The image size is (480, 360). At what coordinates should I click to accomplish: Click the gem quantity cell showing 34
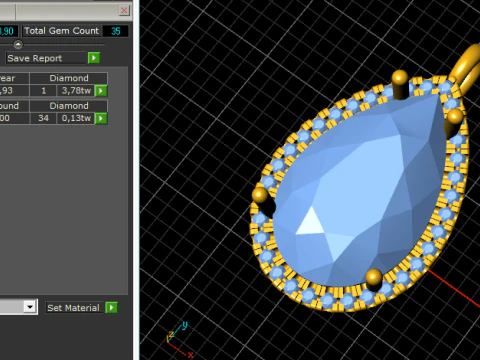[43, 118]
